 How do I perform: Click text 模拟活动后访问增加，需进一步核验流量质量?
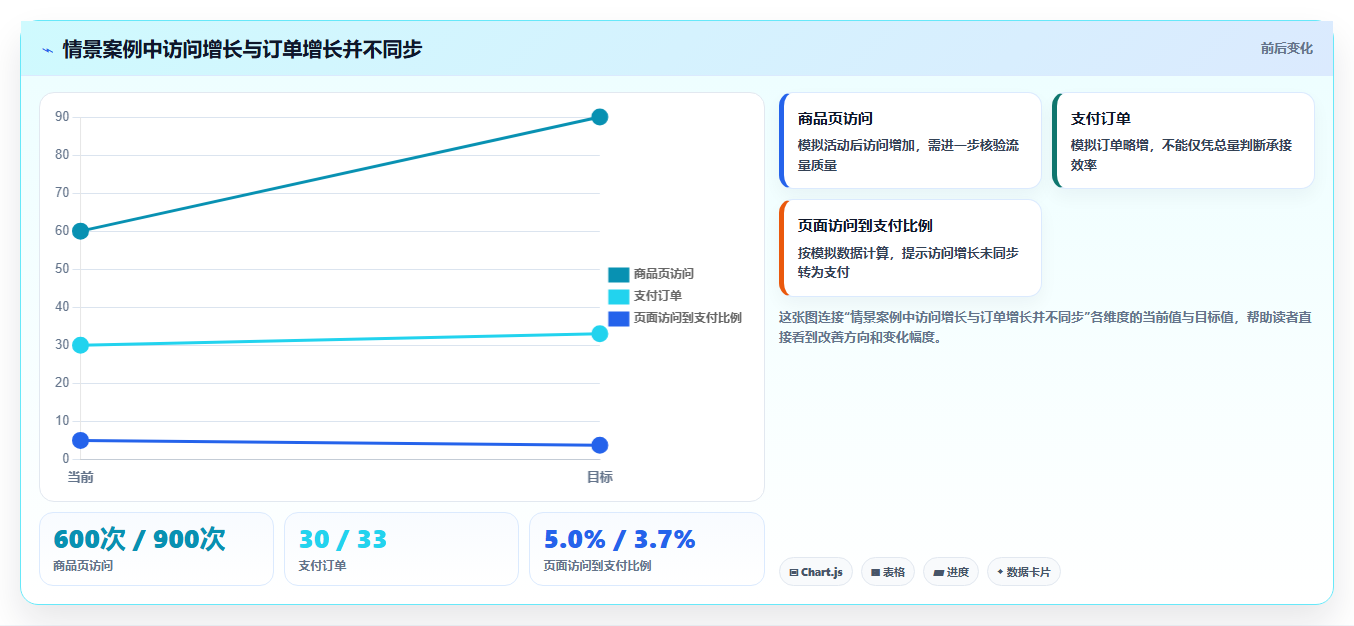[908, 155]
